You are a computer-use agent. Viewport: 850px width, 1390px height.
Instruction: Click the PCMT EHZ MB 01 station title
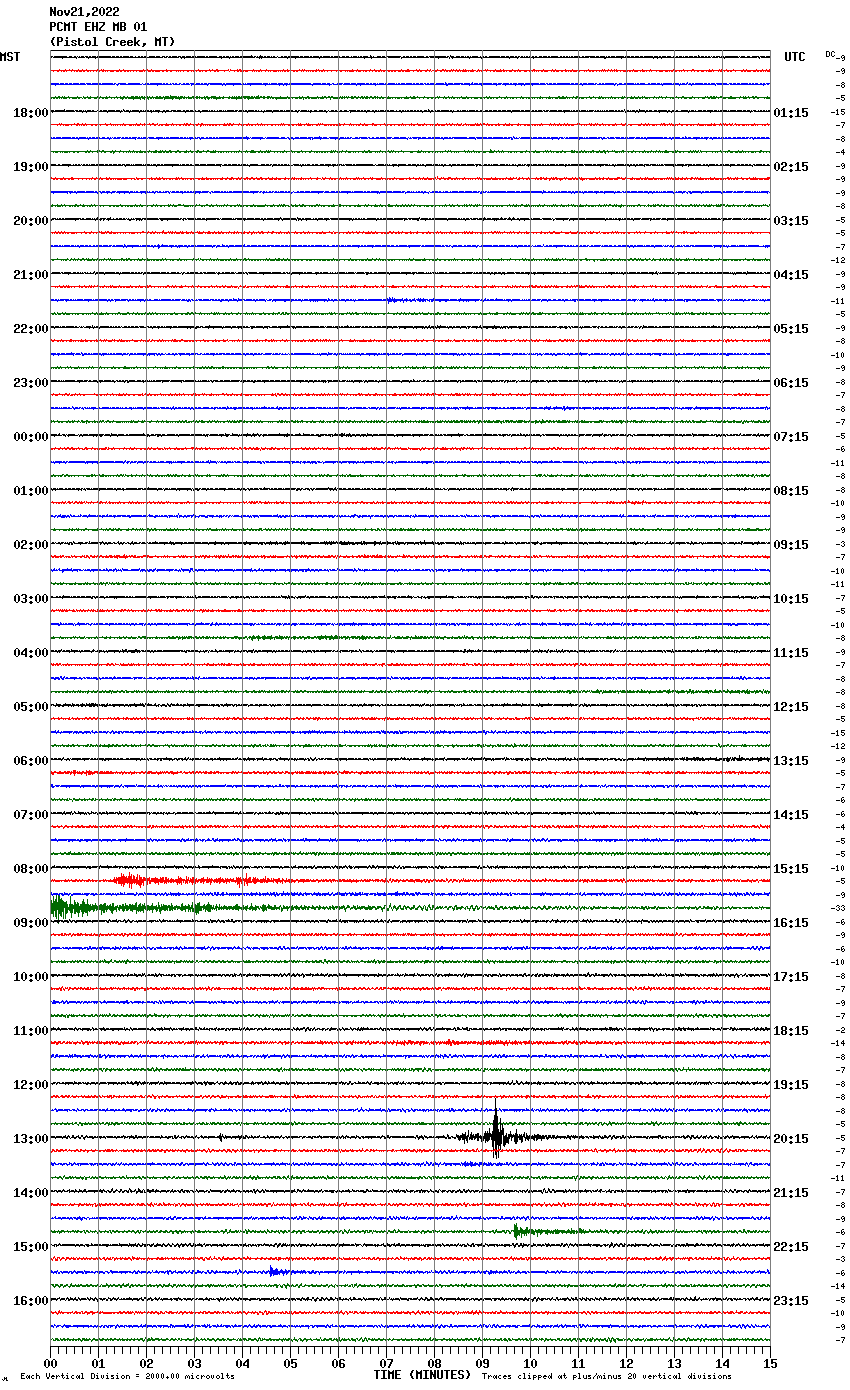coord(98,27)
